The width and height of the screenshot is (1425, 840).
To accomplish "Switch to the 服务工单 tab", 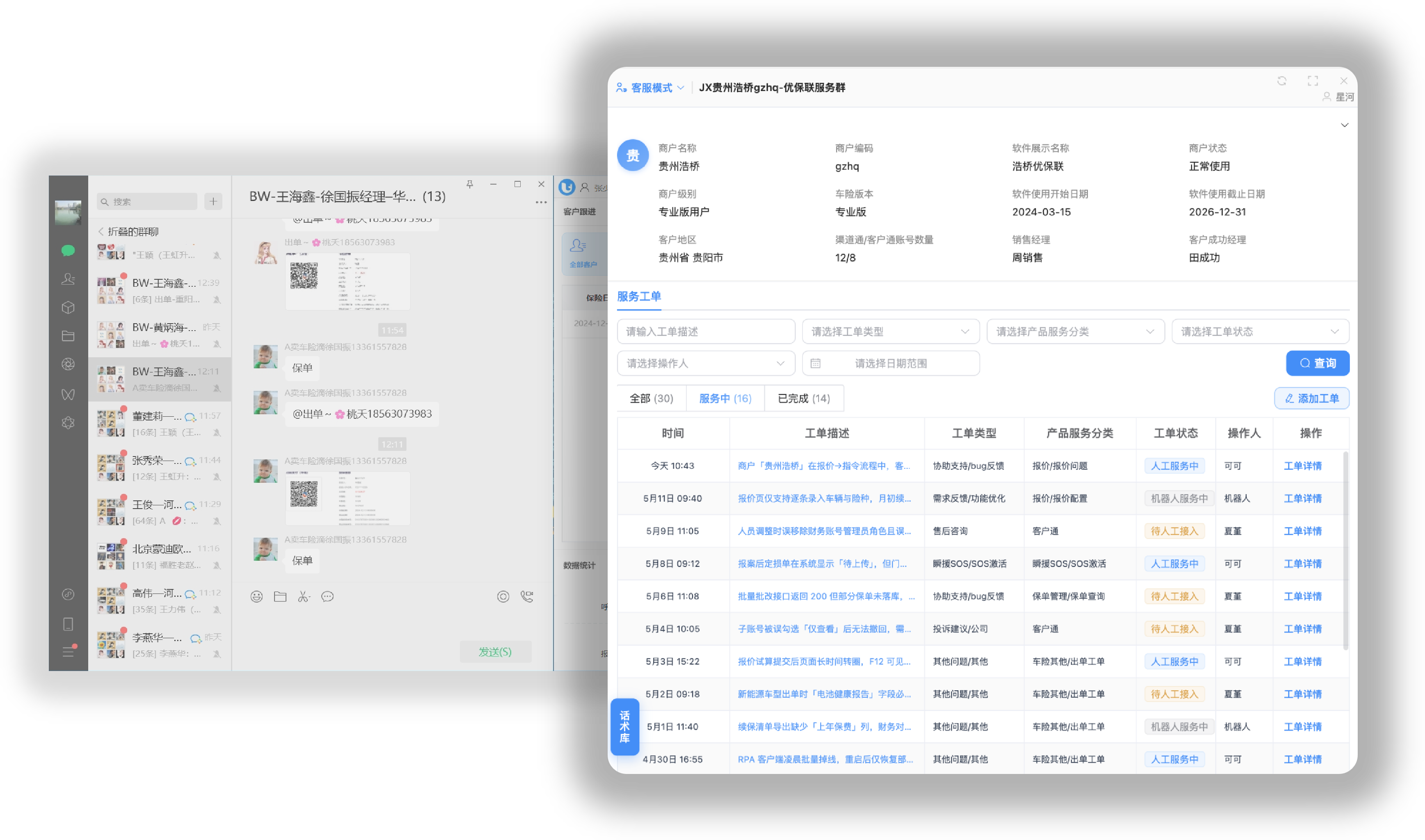I will [x=639, y=297].
